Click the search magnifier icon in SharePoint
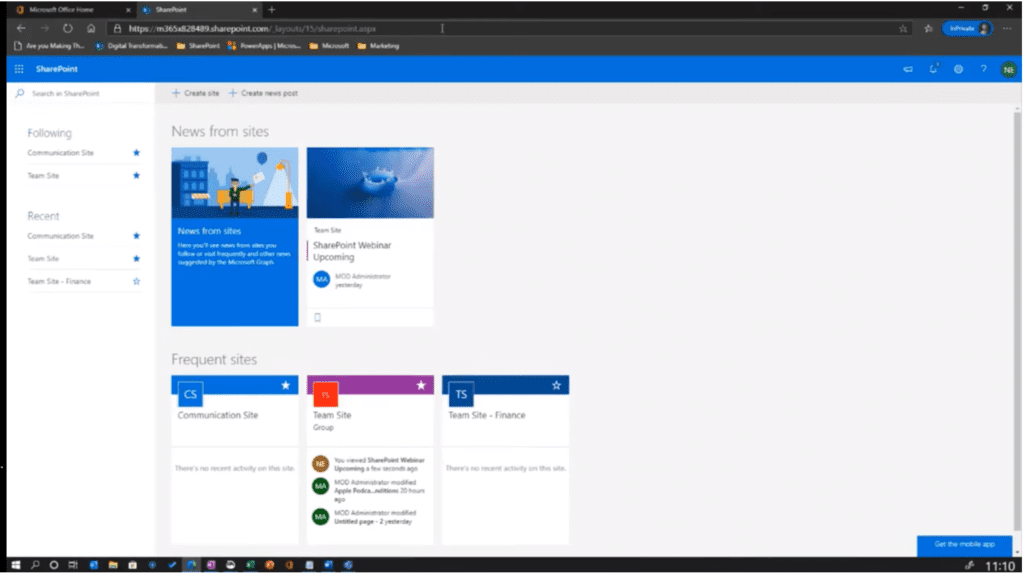 click(20, 93)
